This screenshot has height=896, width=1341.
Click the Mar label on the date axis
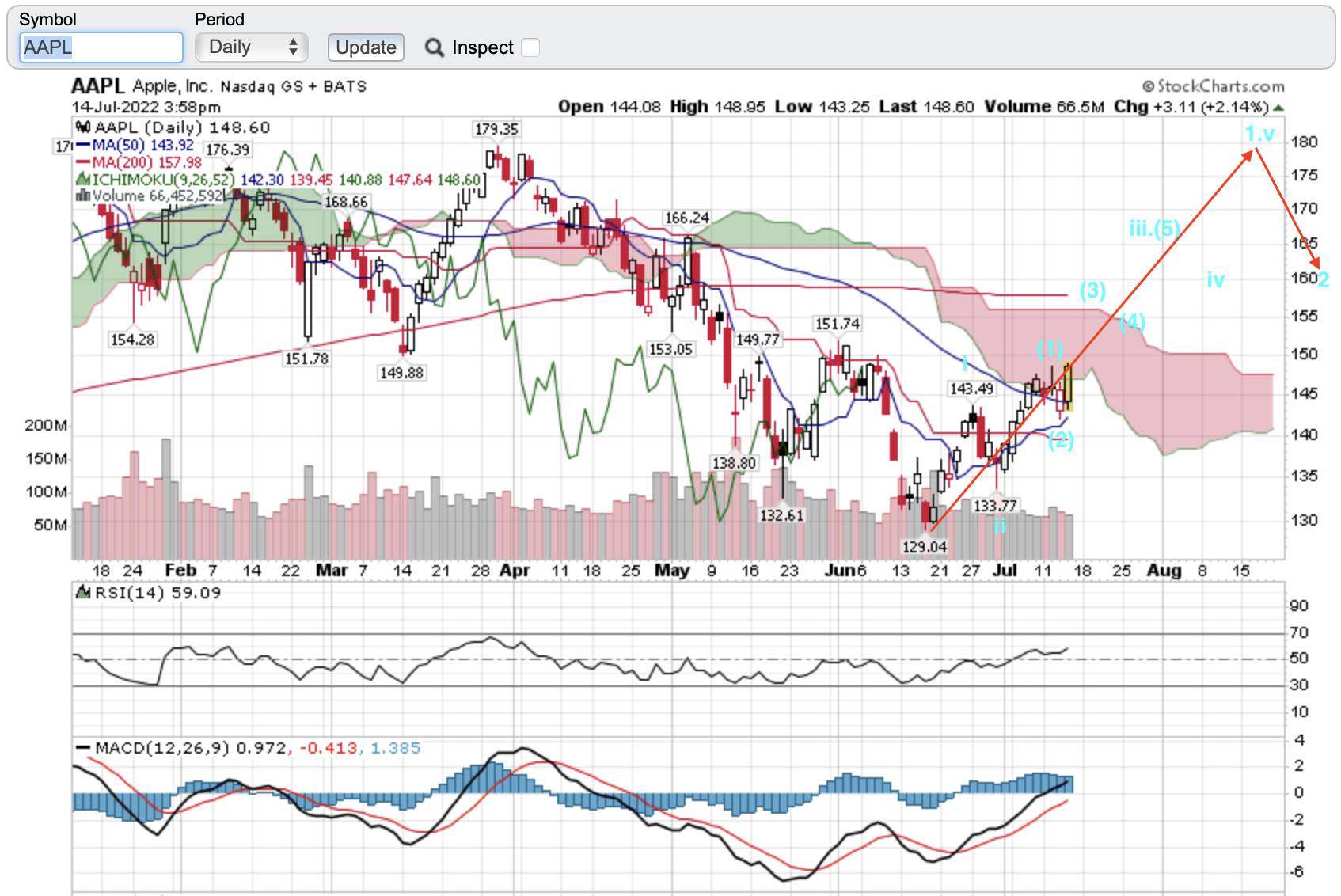pyautogui.click(x=331, y=571)
